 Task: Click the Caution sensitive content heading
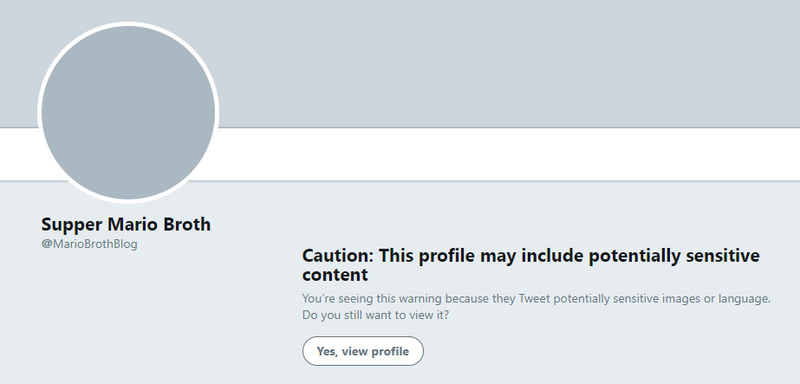pyautogui.click(x=531, y=265)
